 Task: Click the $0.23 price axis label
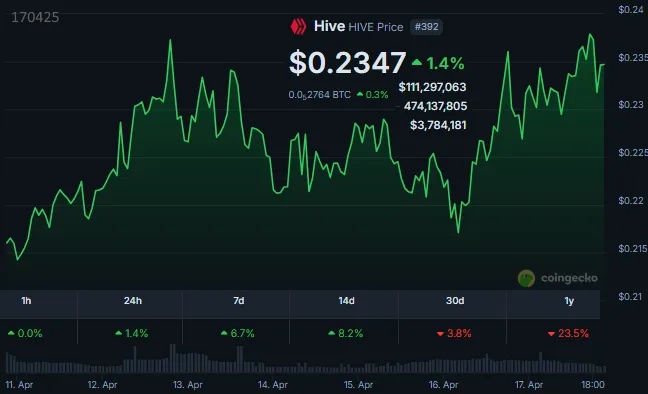pyautogui.click(x=631, y=105)
